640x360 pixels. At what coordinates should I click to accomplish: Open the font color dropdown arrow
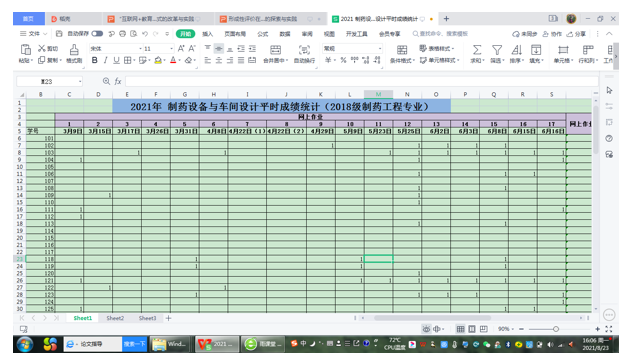pos(179,60)
